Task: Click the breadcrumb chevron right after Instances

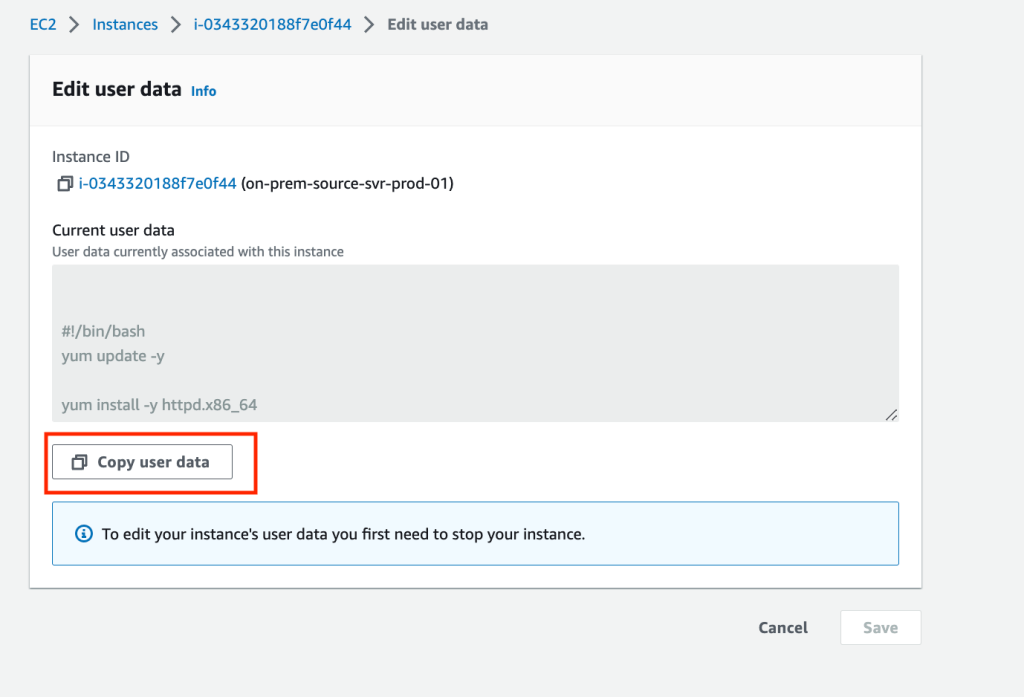Action: pos(176,24)
